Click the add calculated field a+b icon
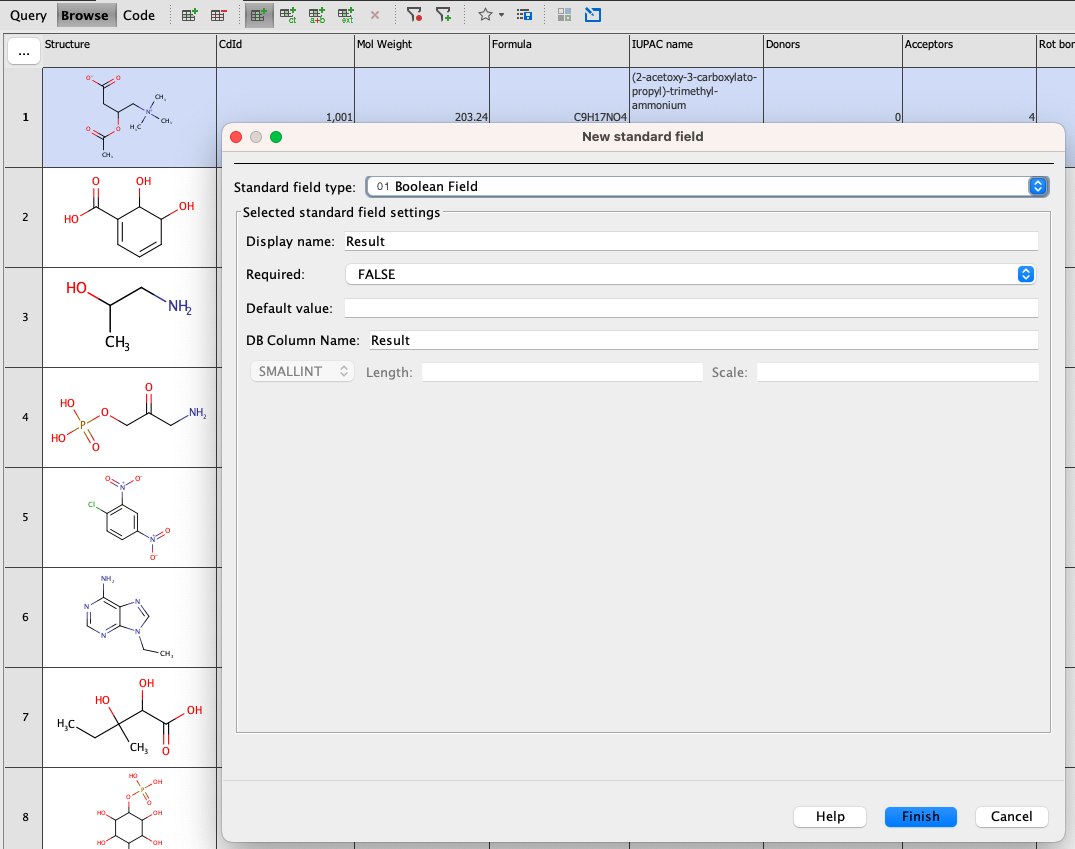Image resolution: width=1075 pixels, height=849 pixels. tap(317, 15)
